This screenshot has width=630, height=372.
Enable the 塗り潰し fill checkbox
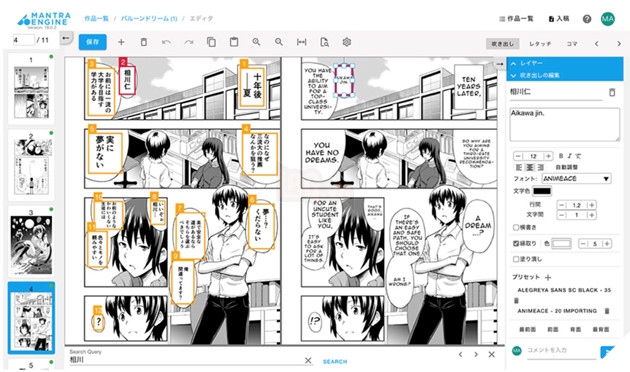coord(516,259)
